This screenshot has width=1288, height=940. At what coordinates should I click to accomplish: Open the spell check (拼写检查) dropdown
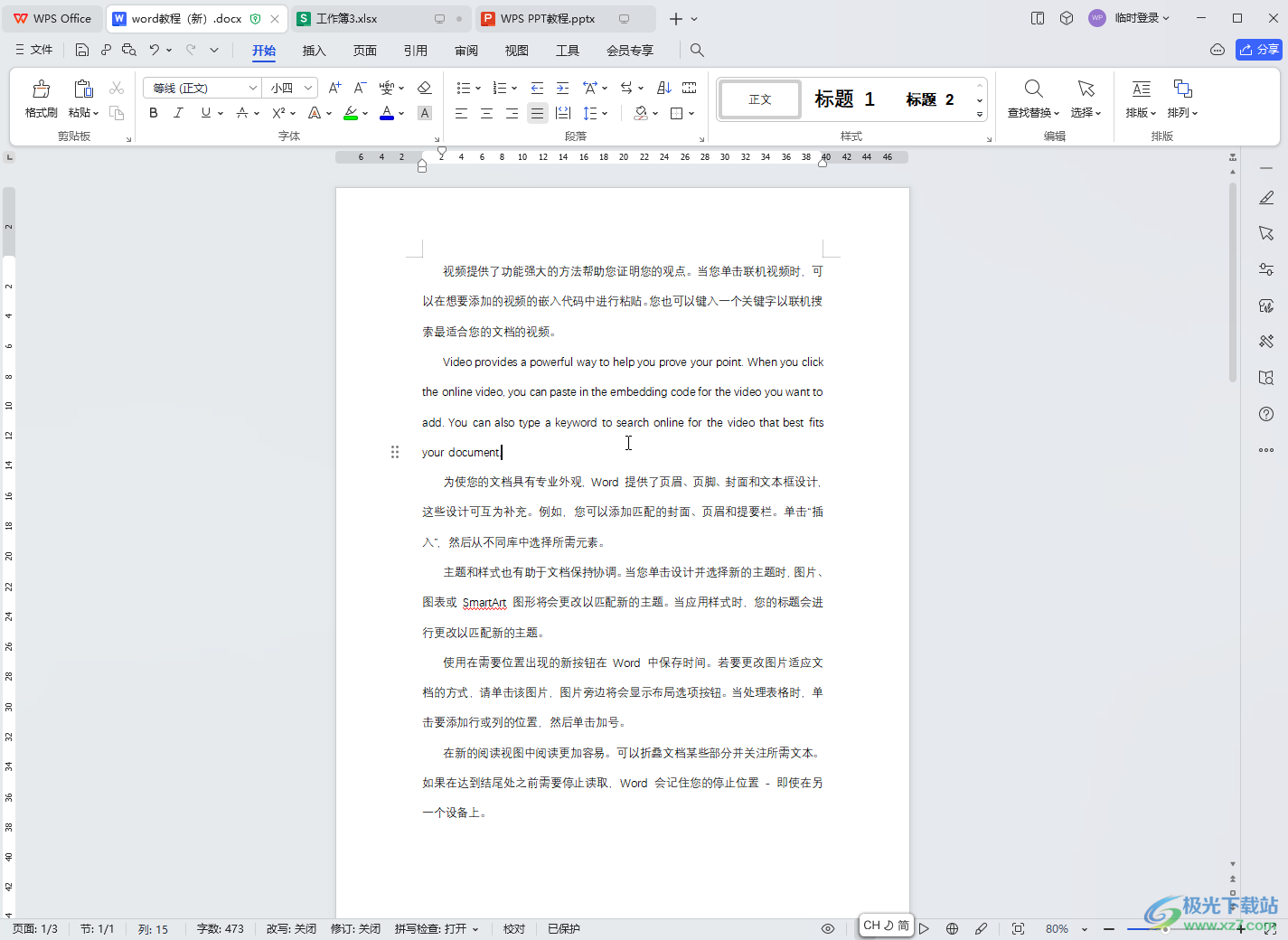coord(475,928)
